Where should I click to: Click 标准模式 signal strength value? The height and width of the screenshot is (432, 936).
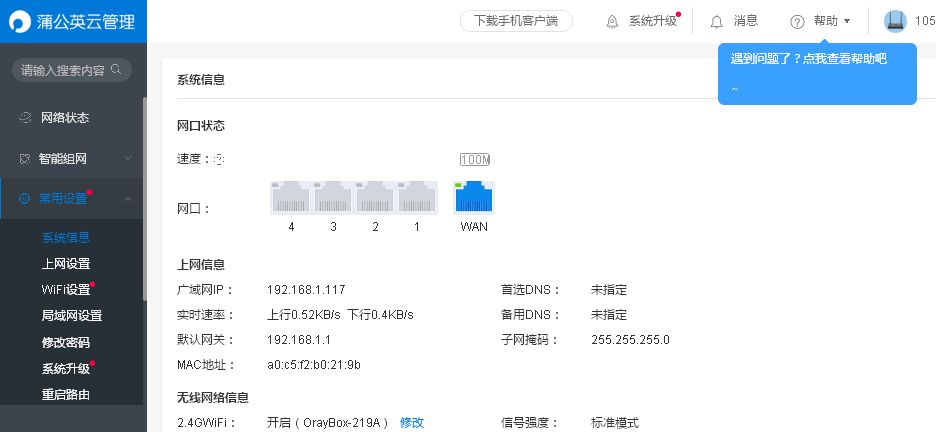(615, 423)
